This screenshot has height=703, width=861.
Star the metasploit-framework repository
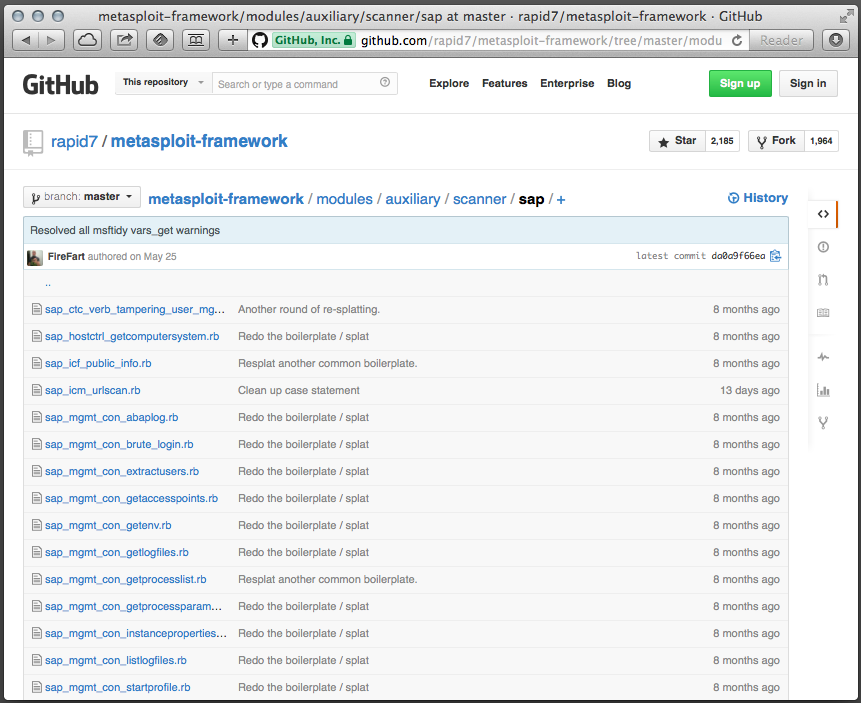pyautogui.click(x=677, y=141)
